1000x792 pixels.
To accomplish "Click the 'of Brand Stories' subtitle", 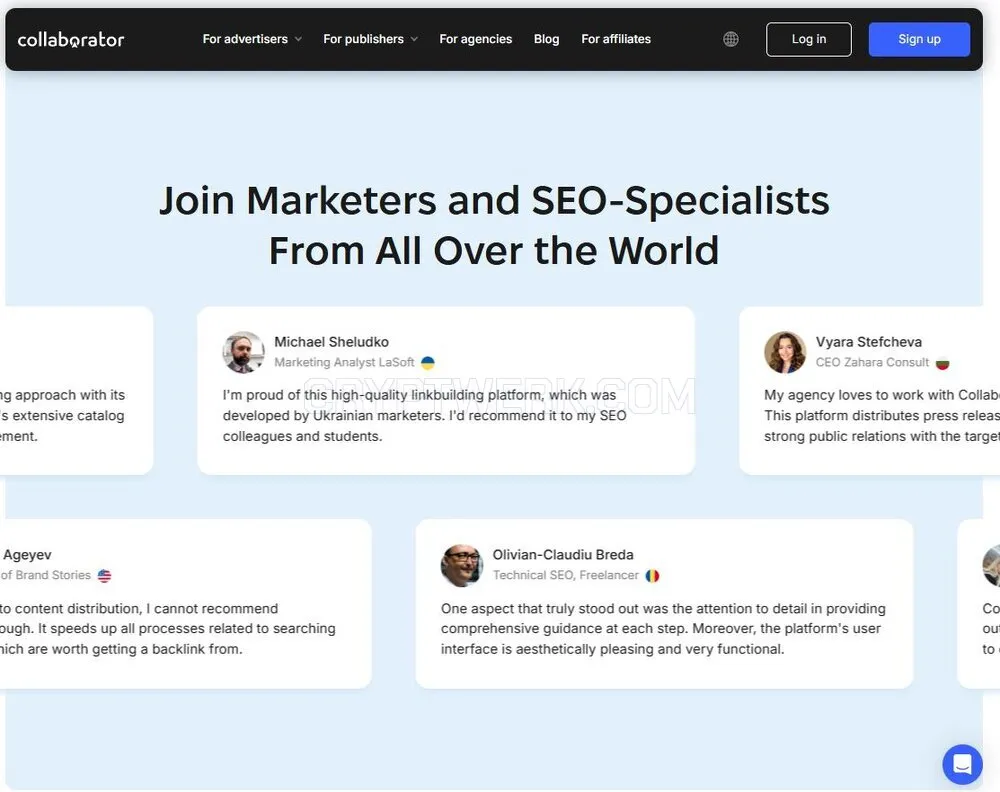I will coord(46,575).
